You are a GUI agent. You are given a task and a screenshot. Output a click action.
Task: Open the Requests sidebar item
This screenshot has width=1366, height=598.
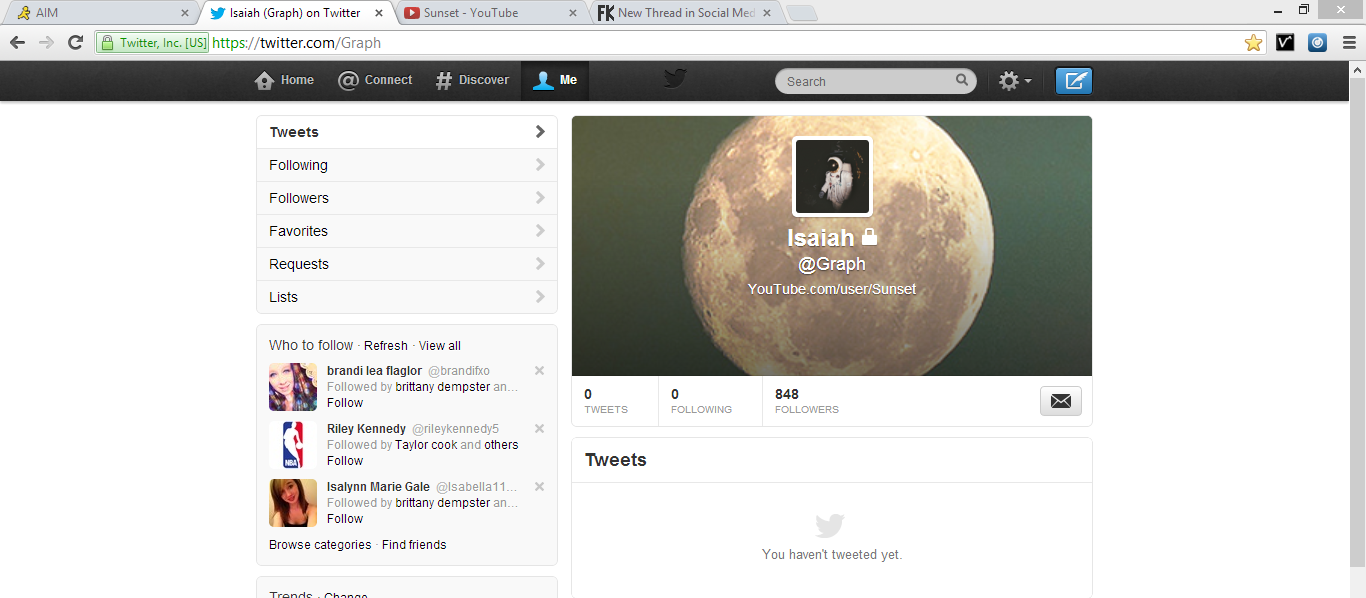pos(407,264)
